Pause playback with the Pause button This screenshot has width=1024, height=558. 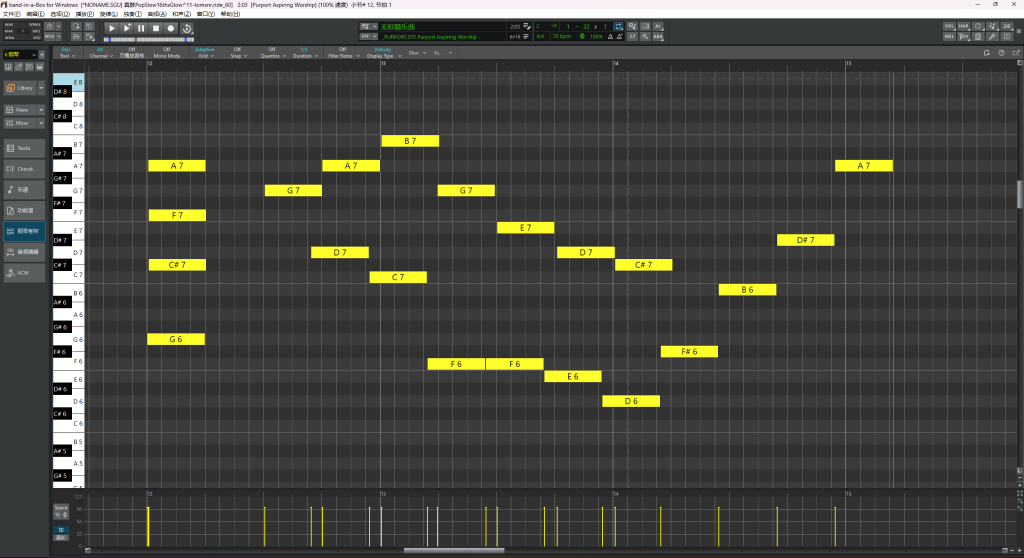coord(141,28)
